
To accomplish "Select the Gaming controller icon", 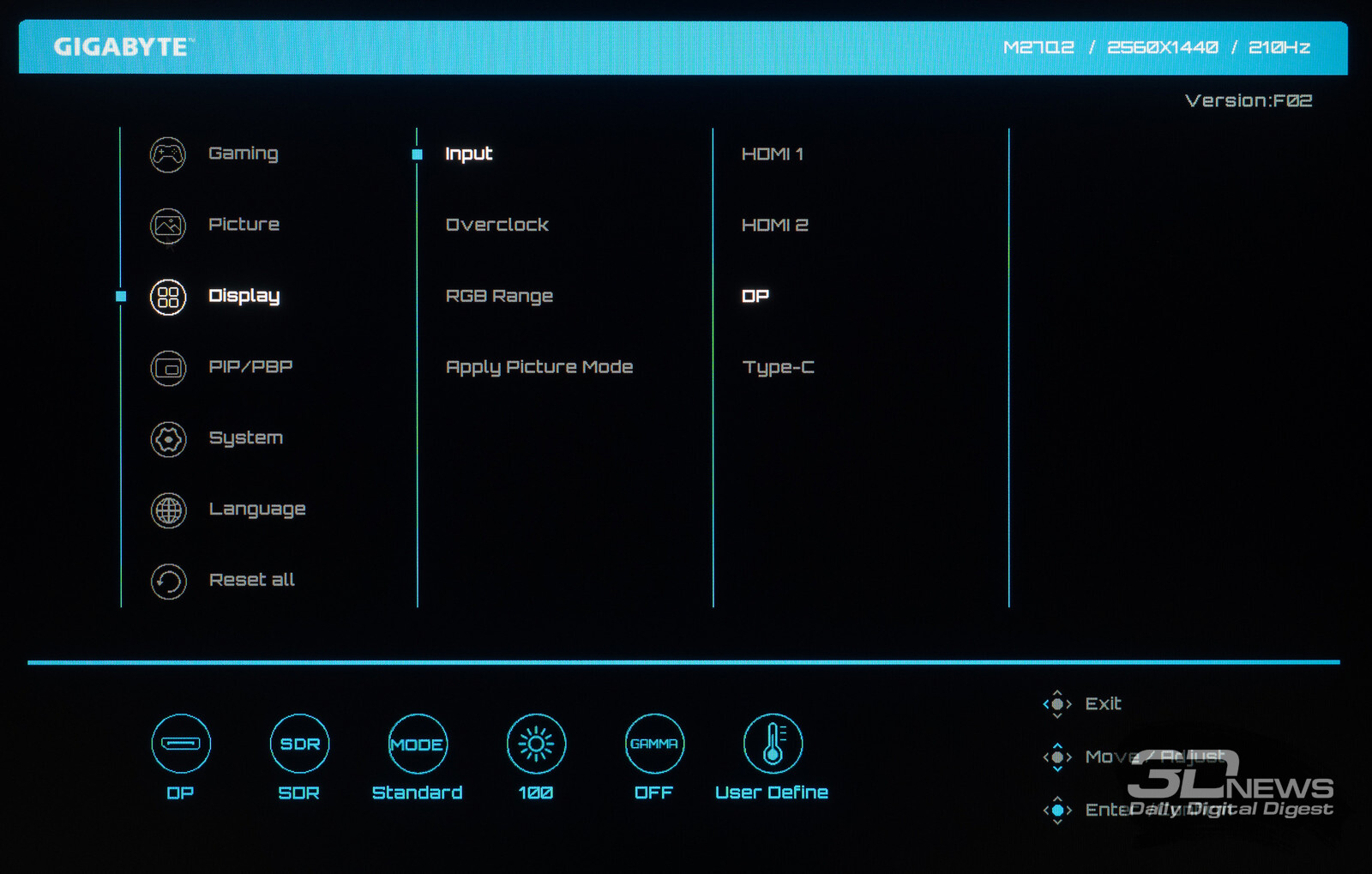I will pyautogui.click(x=168, y=155).
